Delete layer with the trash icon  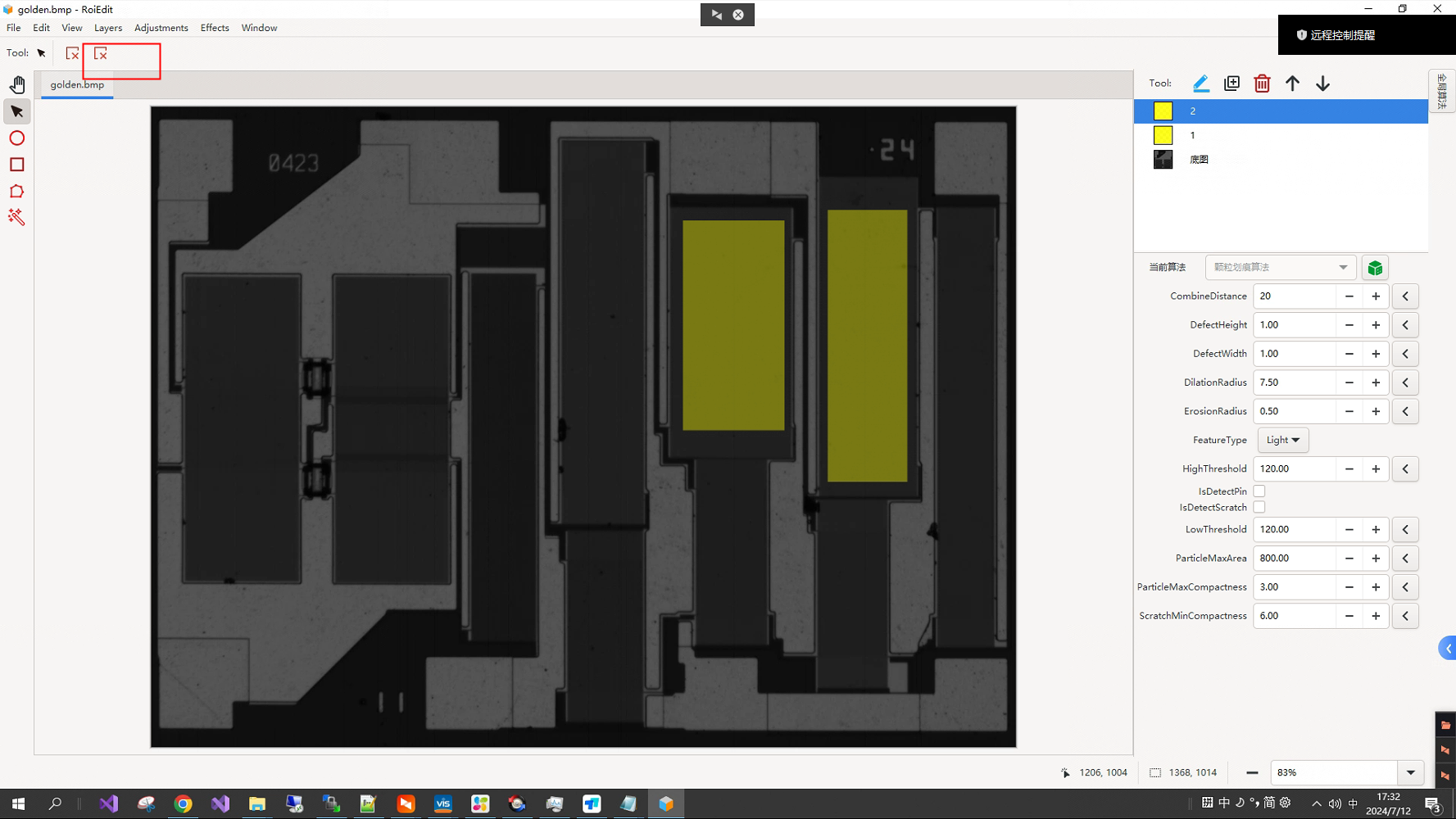(1262, 84)
